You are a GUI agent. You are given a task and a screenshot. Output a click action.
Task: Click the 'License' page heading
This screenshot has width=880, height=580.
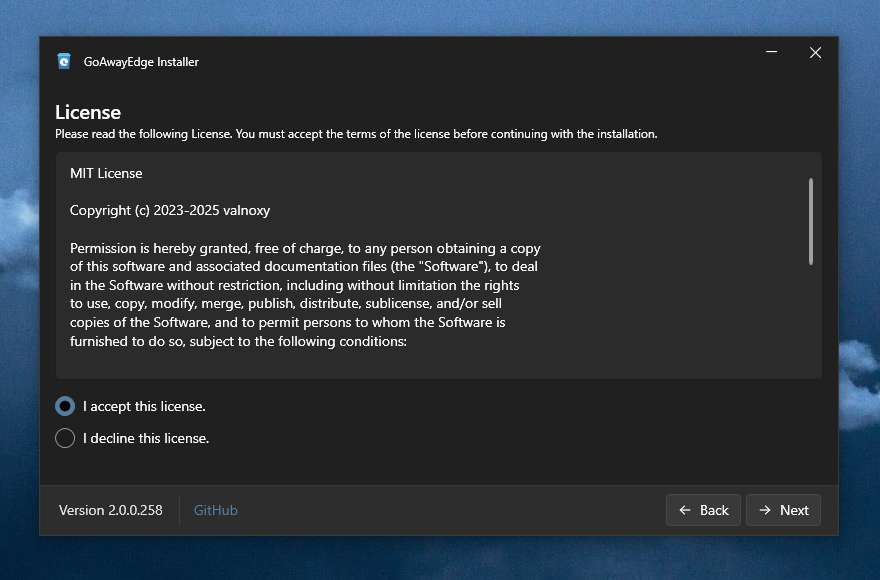[x=88, y=112]
